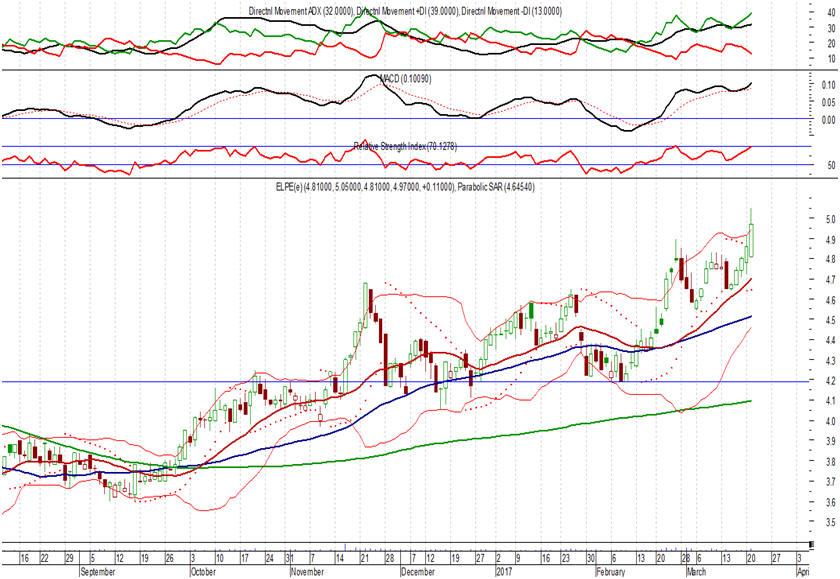The image size is (840, 579).
Task: Click the 29 date label on time axis
Action: [x=70, y=559]
